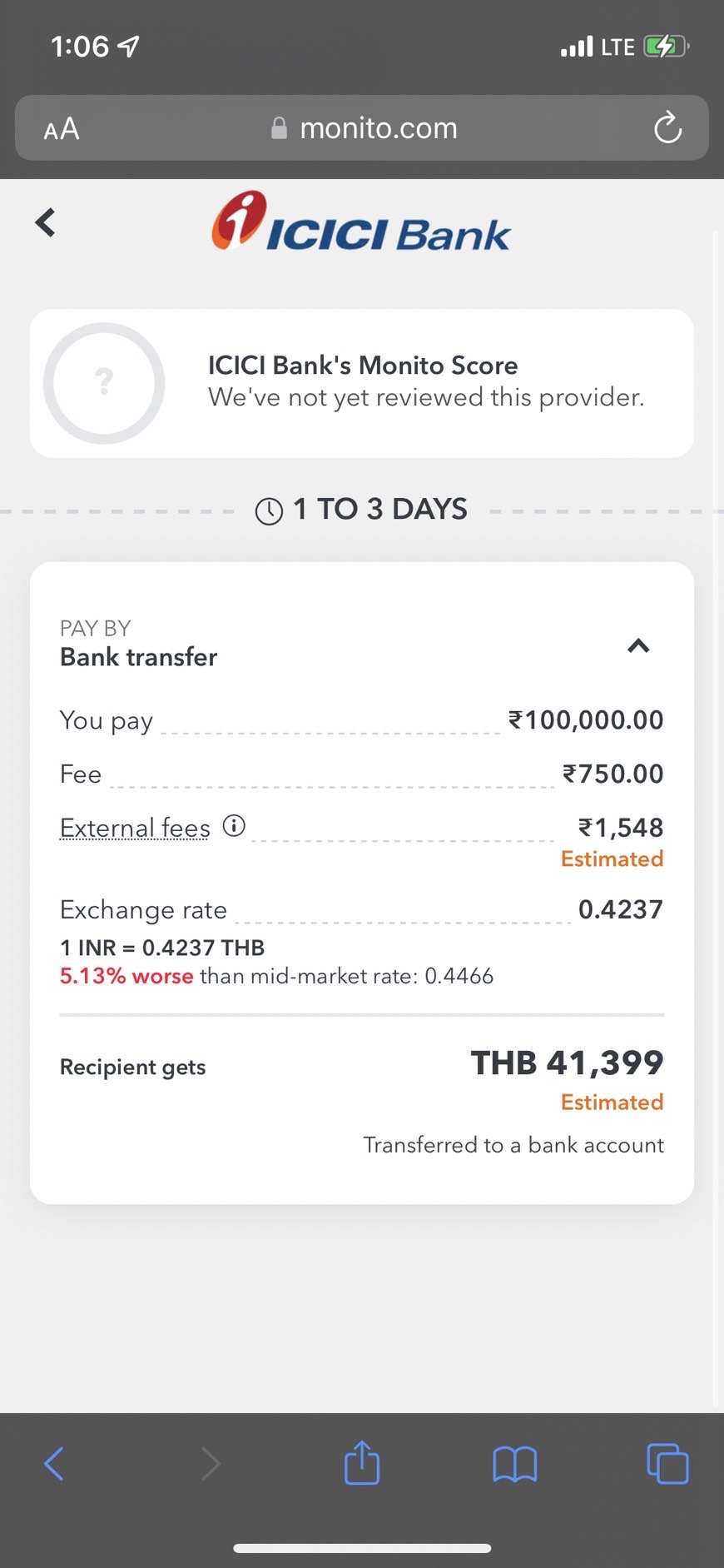Open Safari bookmarks book icon
This screenshot has height=1568, width=724.
tap(514, 1464)
